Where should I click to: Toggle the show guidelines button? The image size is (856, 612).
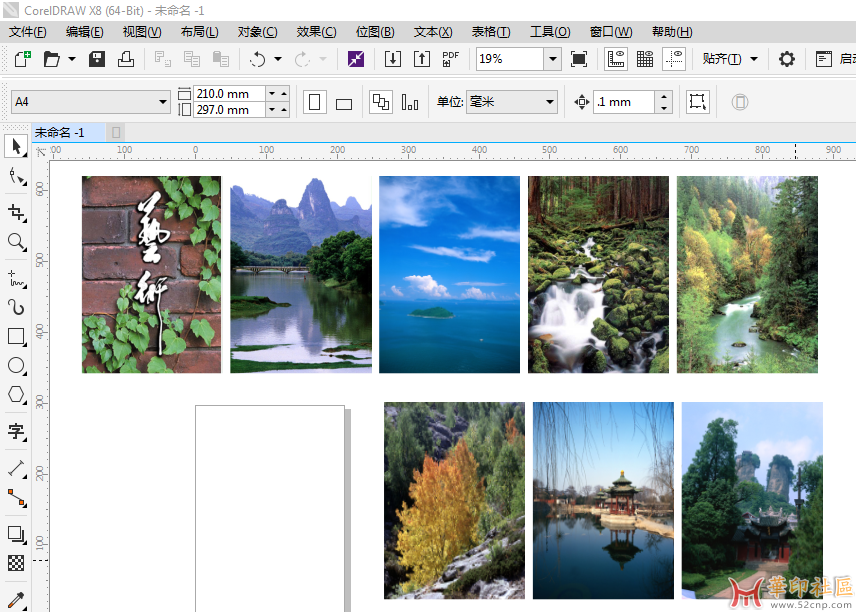674,58
